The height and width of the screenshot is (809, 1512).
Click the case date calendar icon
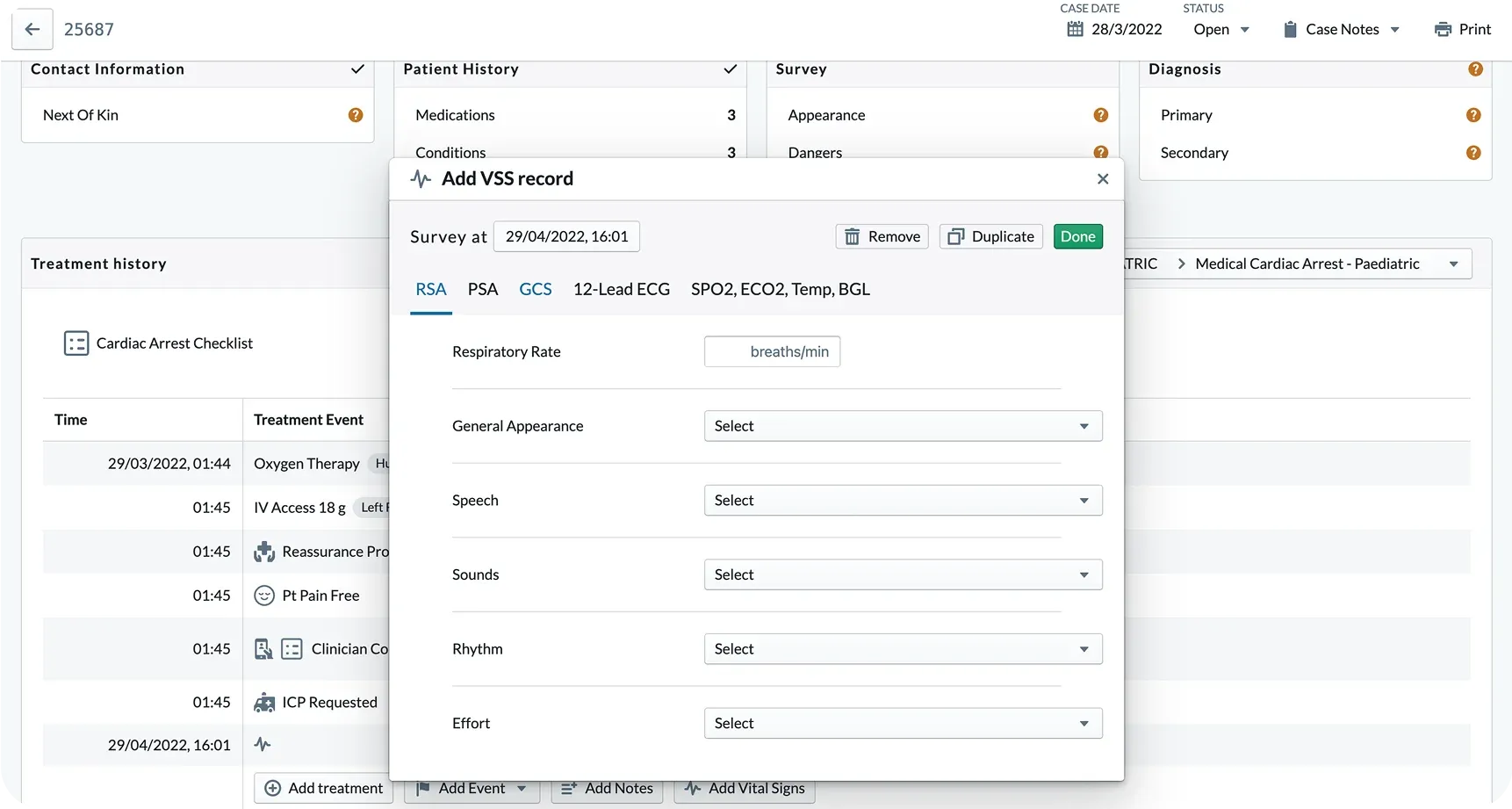point(1075,29)
